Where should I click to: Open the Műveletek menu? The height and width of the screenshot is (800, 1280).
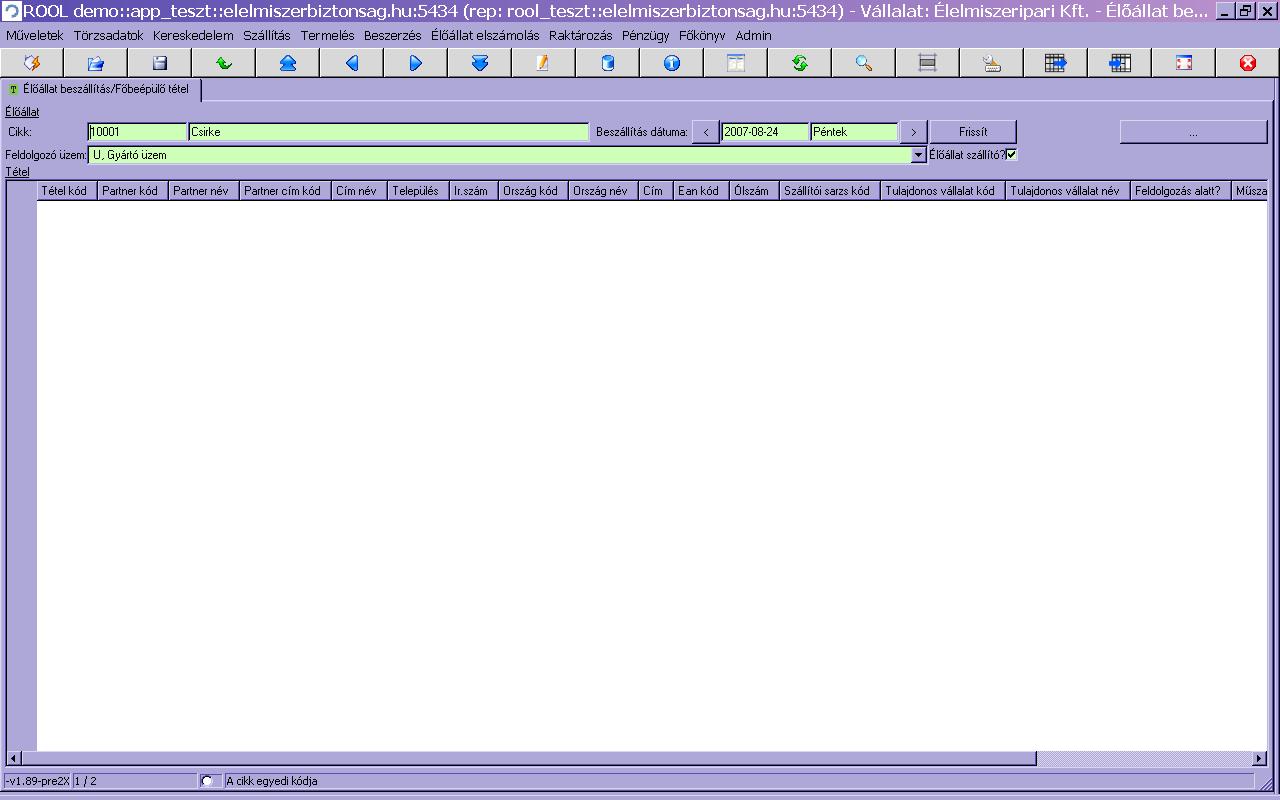coord(35,35)
